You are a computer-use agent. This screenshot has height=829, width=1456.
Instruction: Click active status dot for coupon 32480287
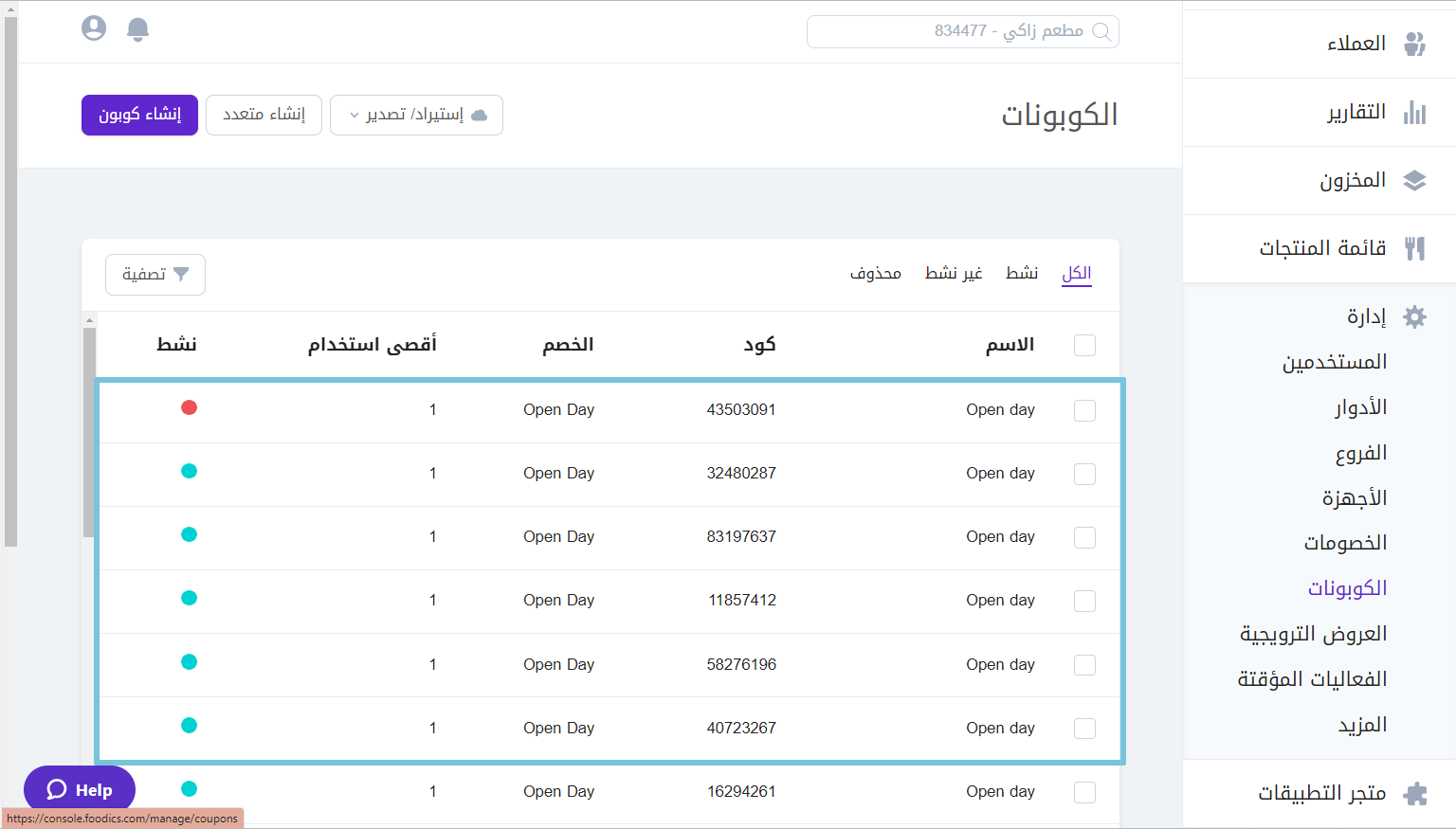[190, 471]
